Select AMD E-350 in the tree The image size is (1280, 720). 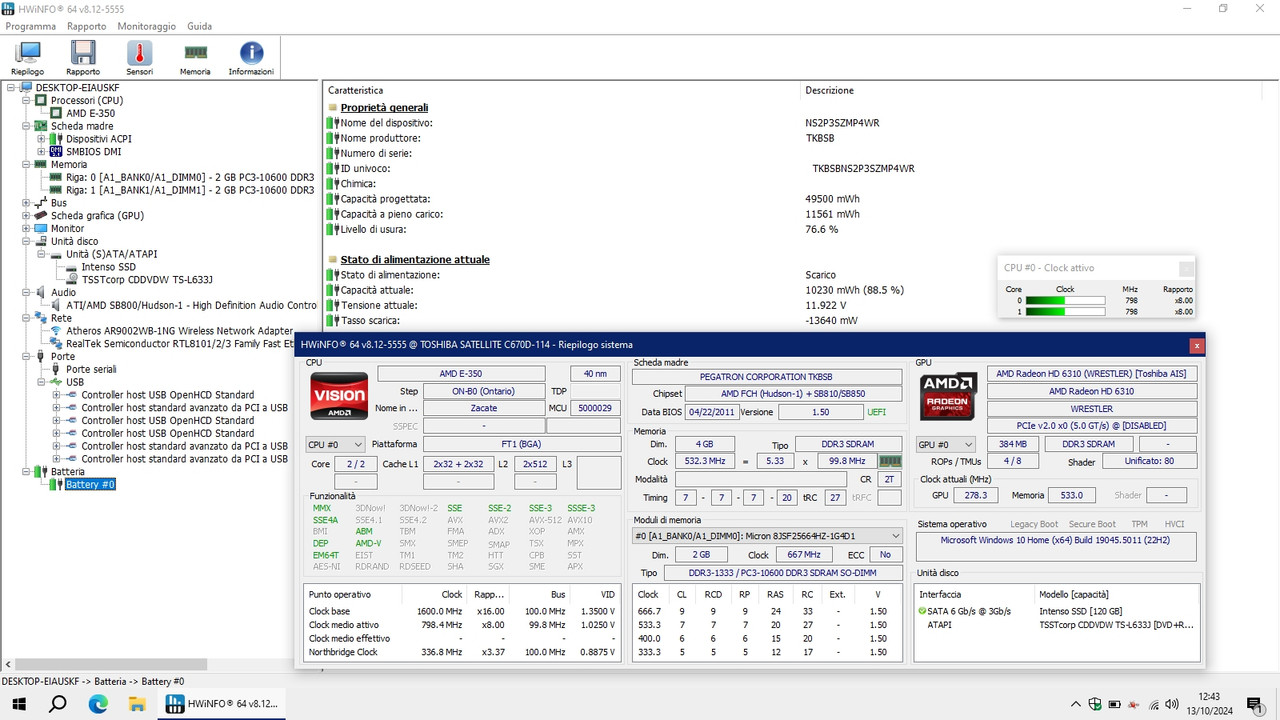click(90, 113)
